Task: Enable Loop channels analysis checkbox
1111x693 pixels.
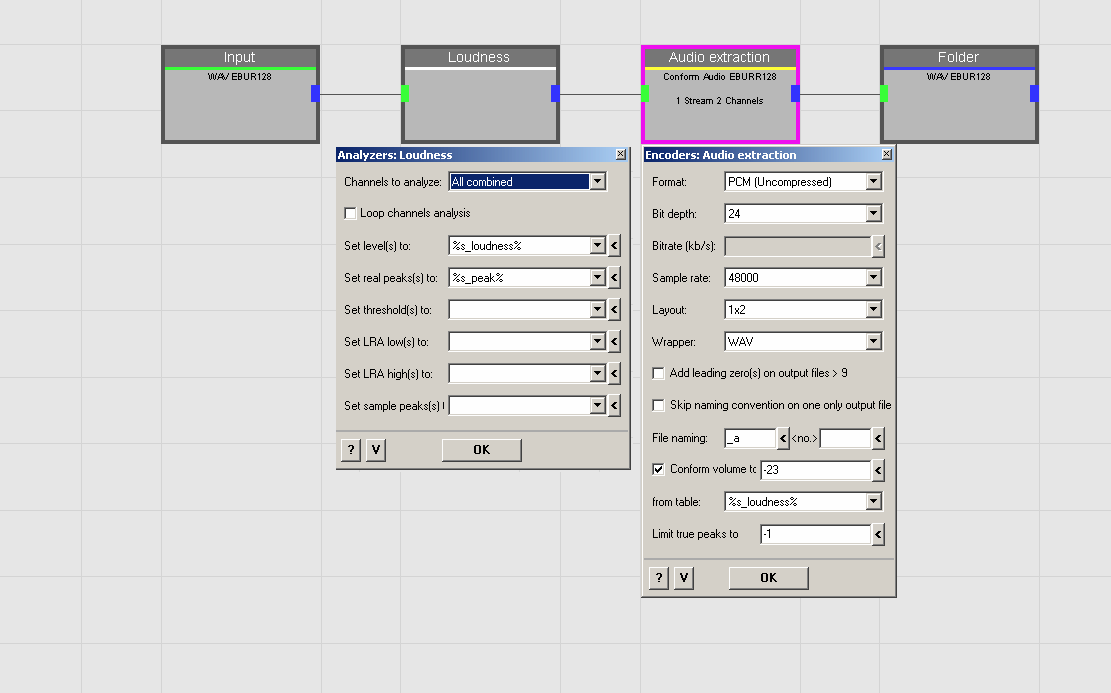Action: 350,213
